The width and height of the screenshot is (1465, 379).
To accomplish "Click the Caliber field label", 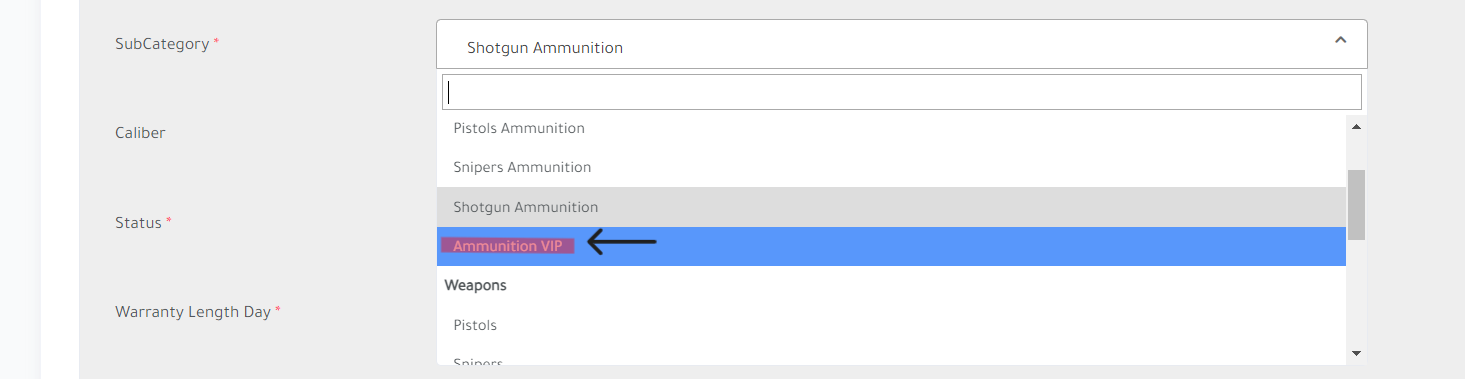I will tap(140, 133).
